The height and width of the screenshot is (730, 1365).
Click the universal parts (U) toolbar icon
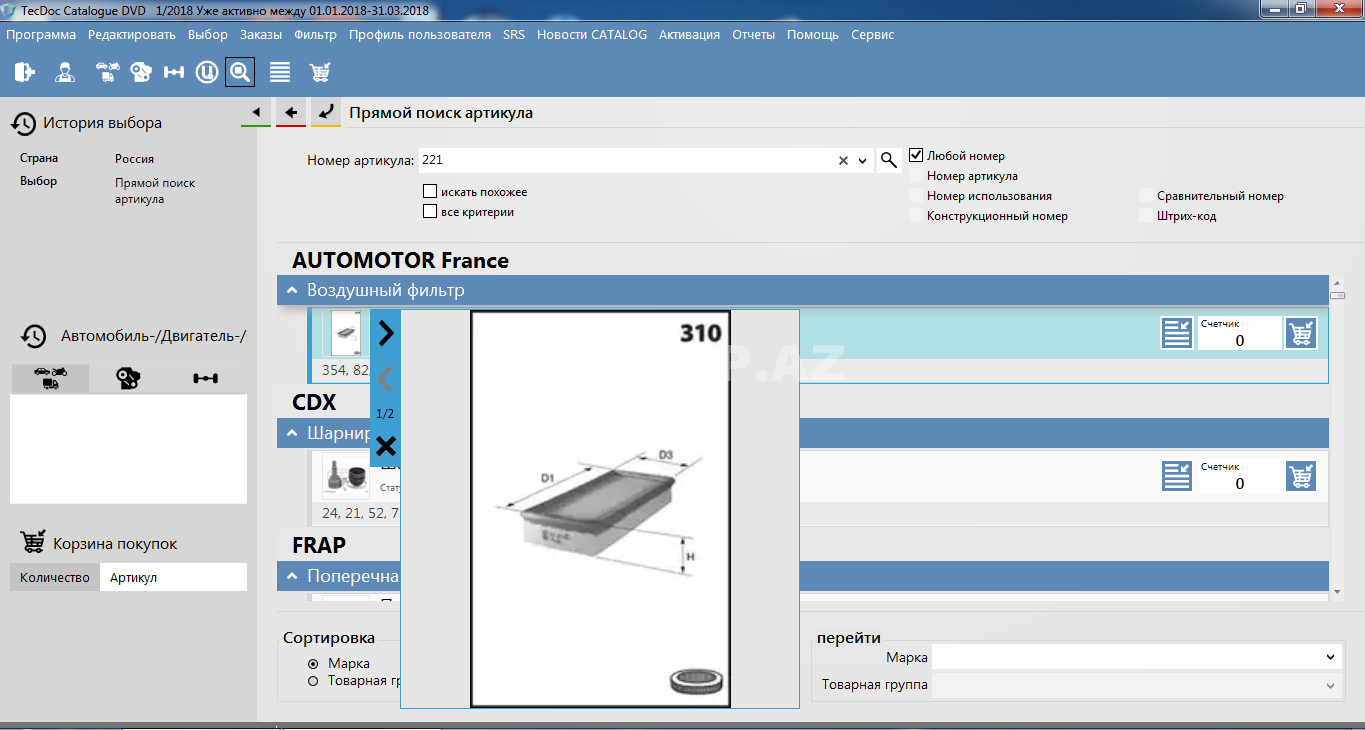tap(207, 72)
